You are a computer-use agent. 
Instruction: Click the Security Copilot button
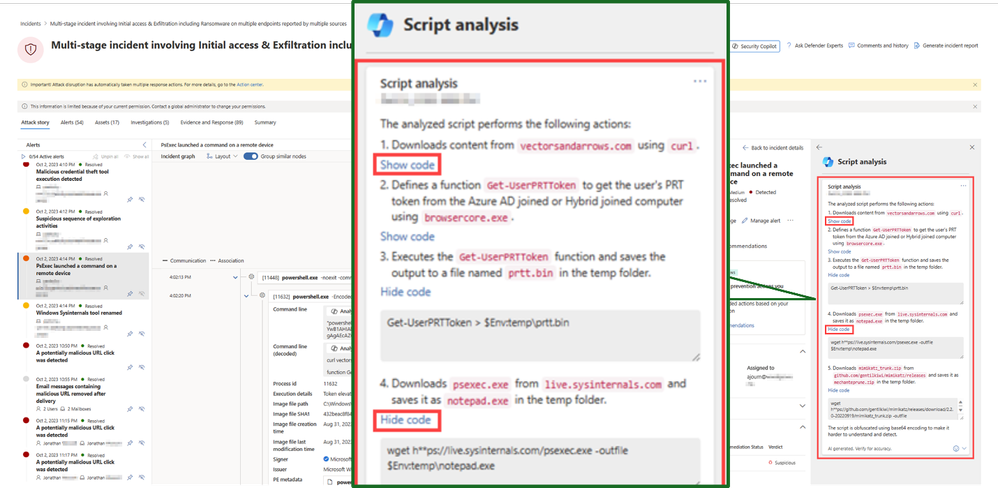point(755,46)
